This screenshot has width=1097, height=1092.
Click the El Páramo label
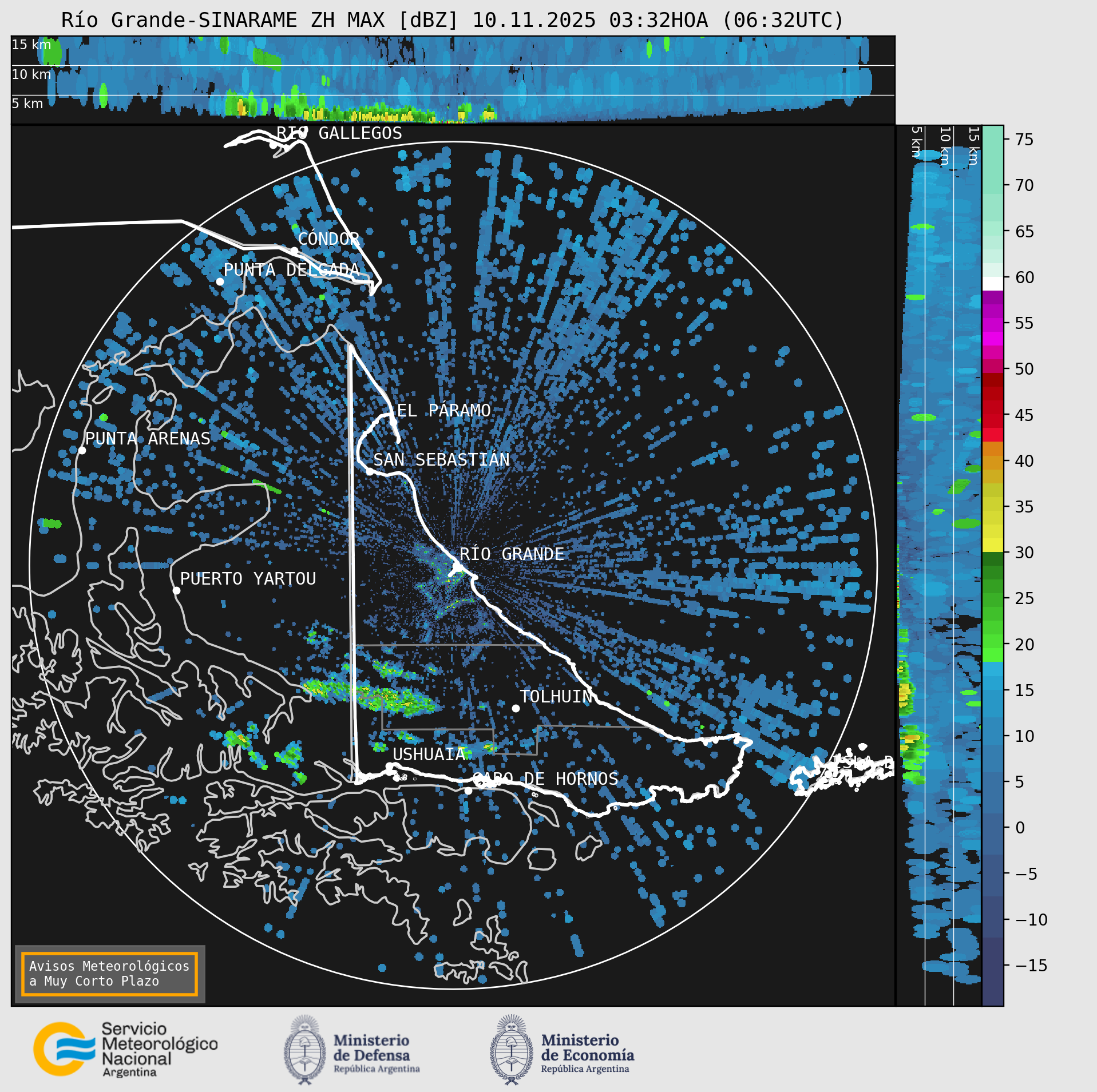tap(443, 410)
